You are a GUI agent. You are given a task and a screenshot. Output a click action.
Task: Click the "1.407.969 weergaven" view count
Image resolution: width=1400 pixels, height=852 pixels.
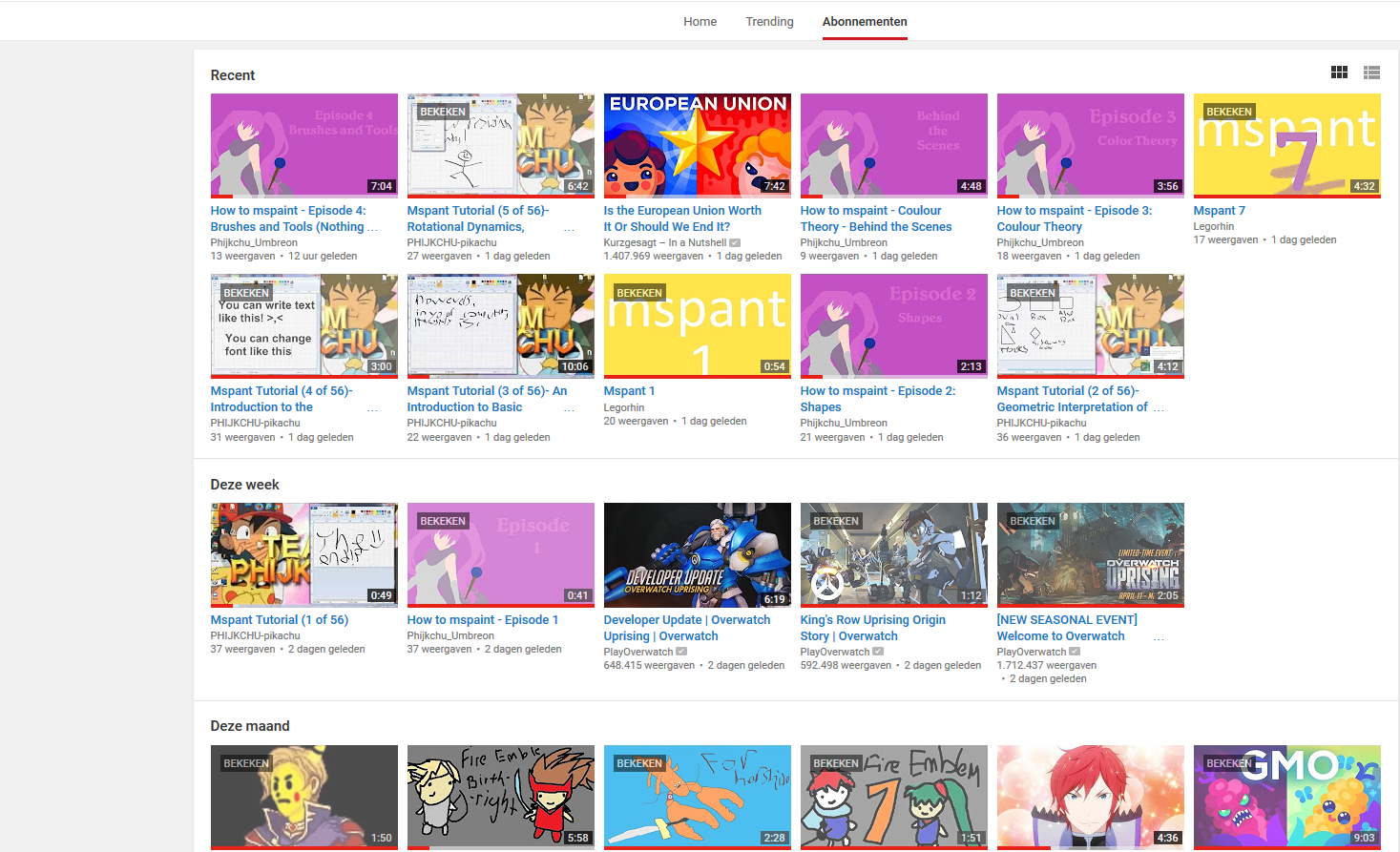click(x=654, y=256)
